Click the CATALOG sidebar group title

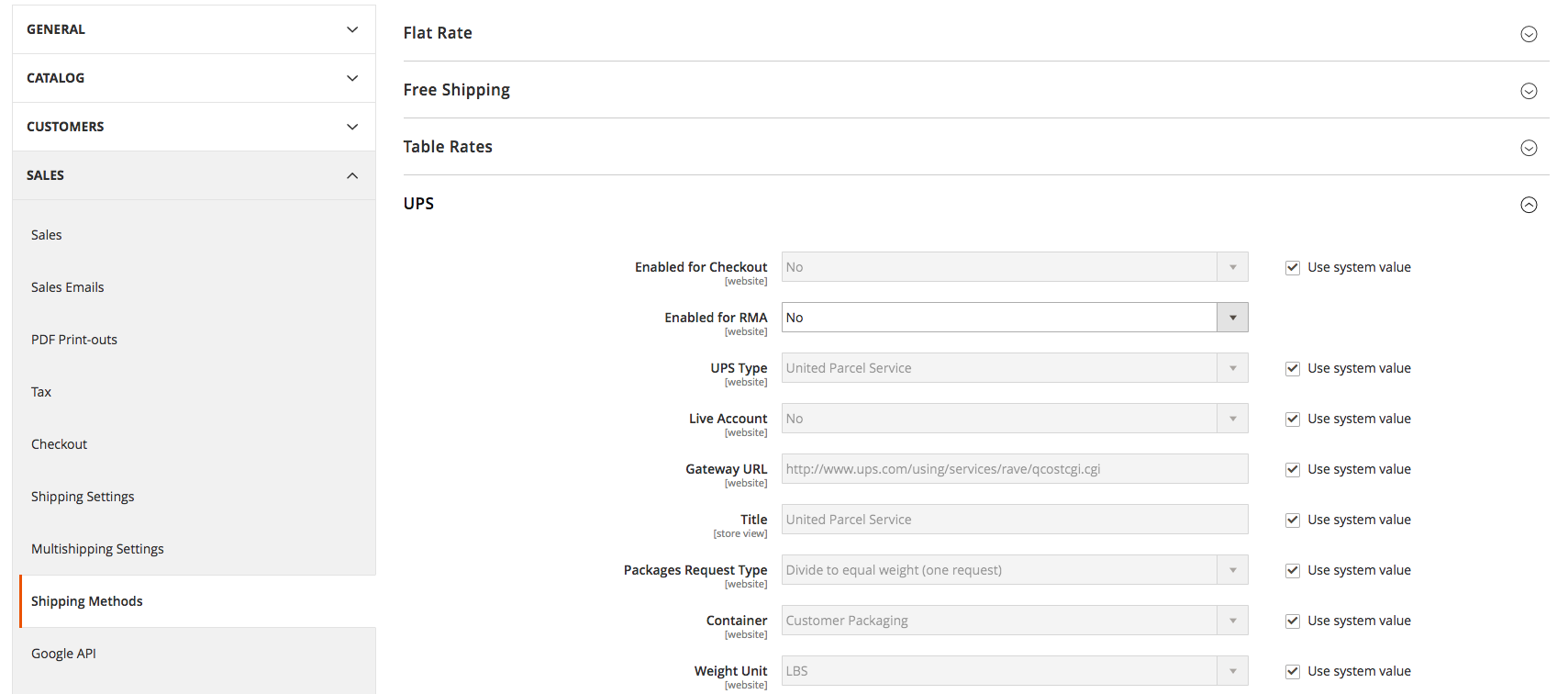coord(56,78)
